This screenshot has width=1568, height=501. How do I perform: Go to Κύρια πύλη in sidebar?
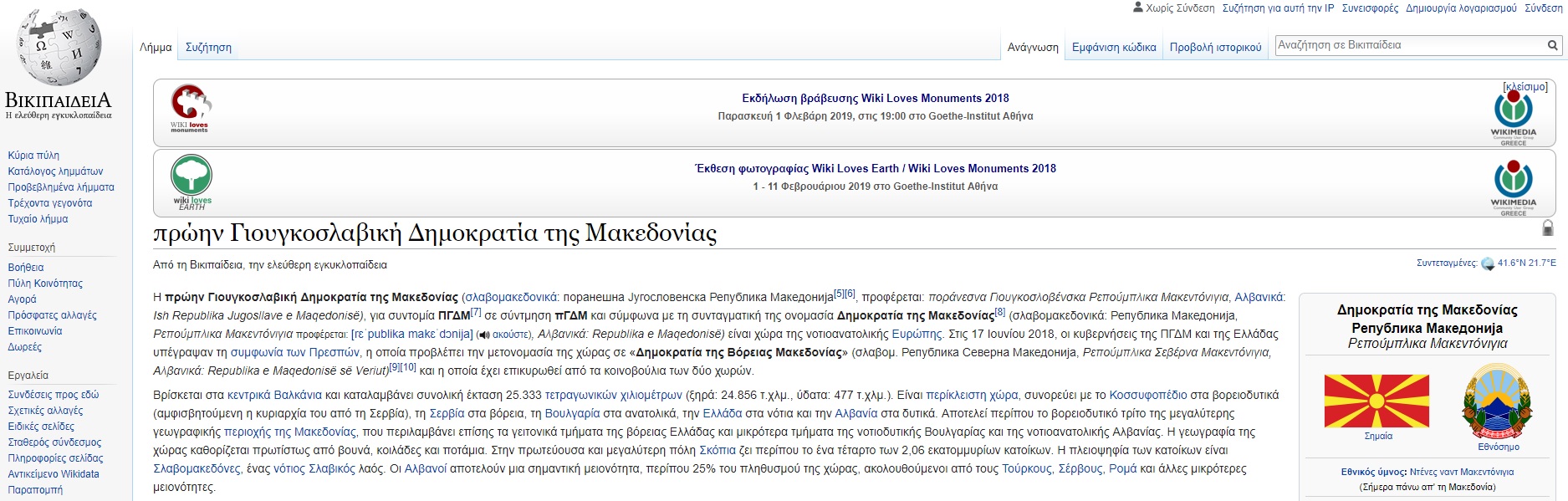click(33, 156)
